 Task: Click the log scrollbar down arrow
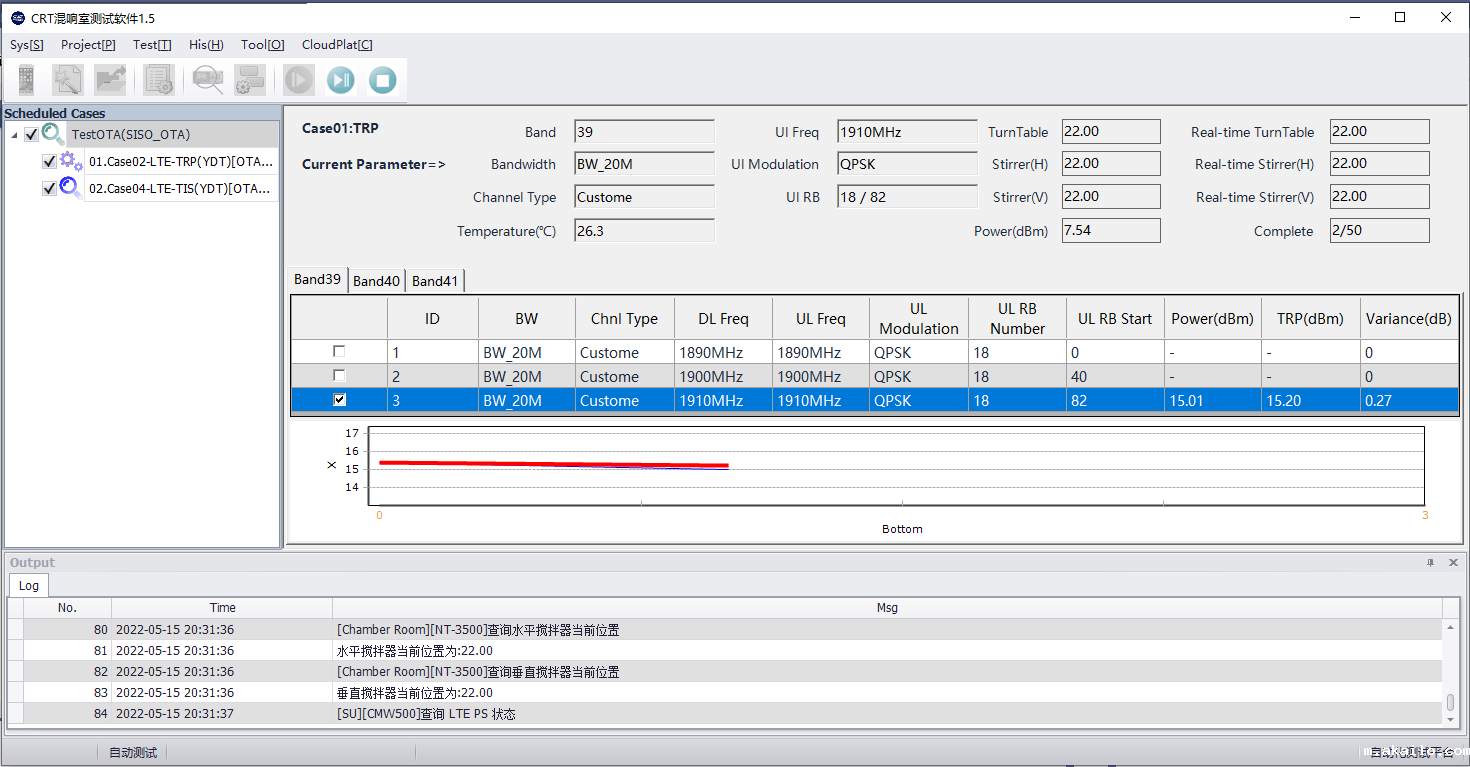tap(1450, 718)
